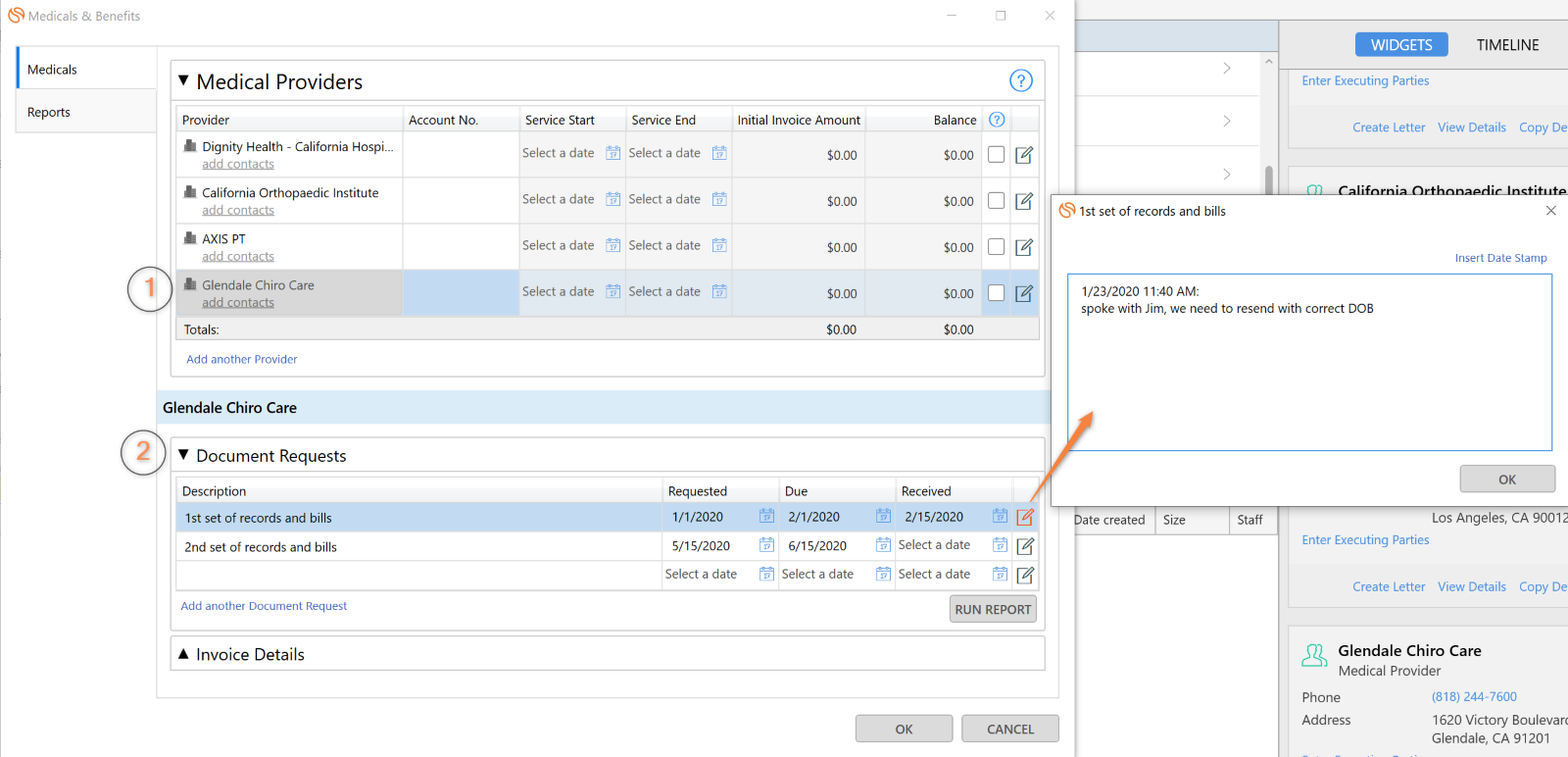Select a Received date for 2nd set of records
This screenshot has height=757, width=1568.
coord(934,545)
